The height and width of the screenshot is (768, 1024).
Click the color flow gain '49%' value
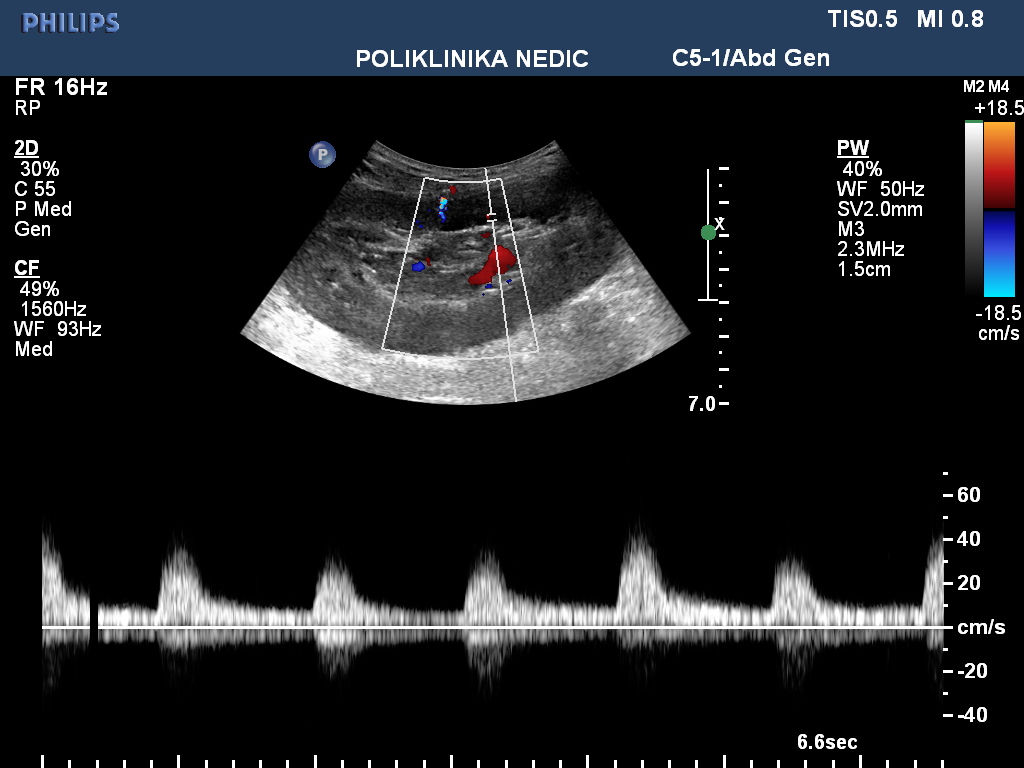(39, 289)
